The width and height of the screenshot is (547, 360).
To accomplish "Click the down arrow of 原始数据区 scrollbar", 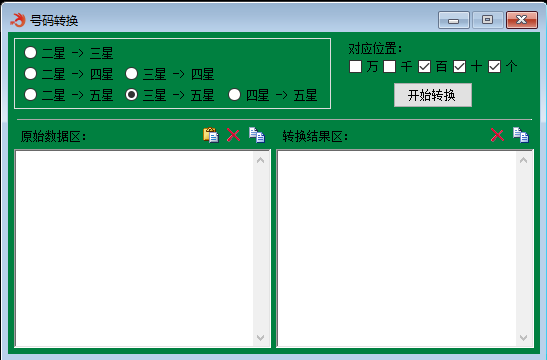I will click(261, 337).
